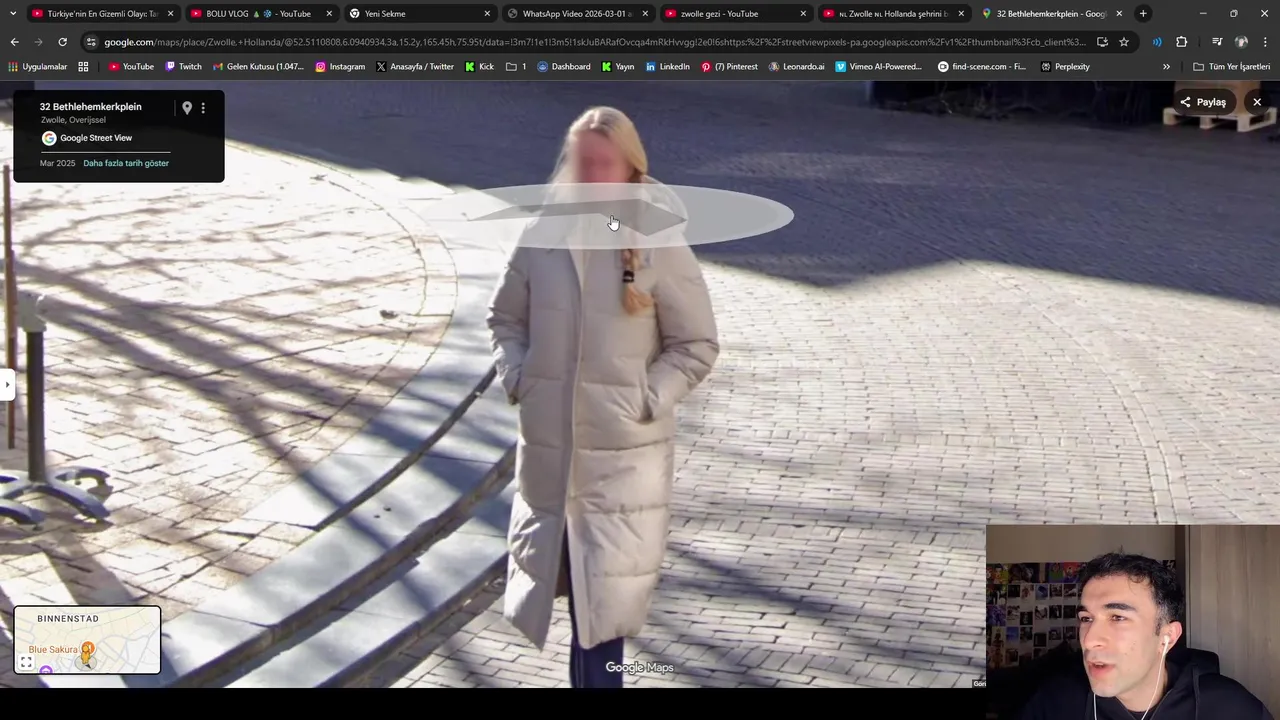
Task: Open the Leonardo.ai bookmark
Action: 797,66
